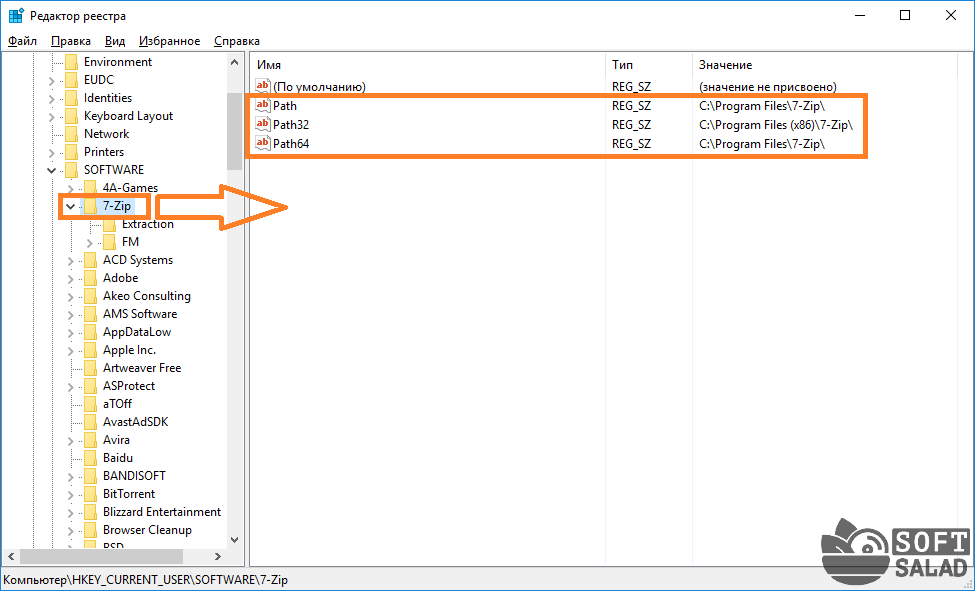Click the tree's vertical scrollbar down arrow
Image resolution: width=975 pixels, height=591 pixels.
coord(234,539)
